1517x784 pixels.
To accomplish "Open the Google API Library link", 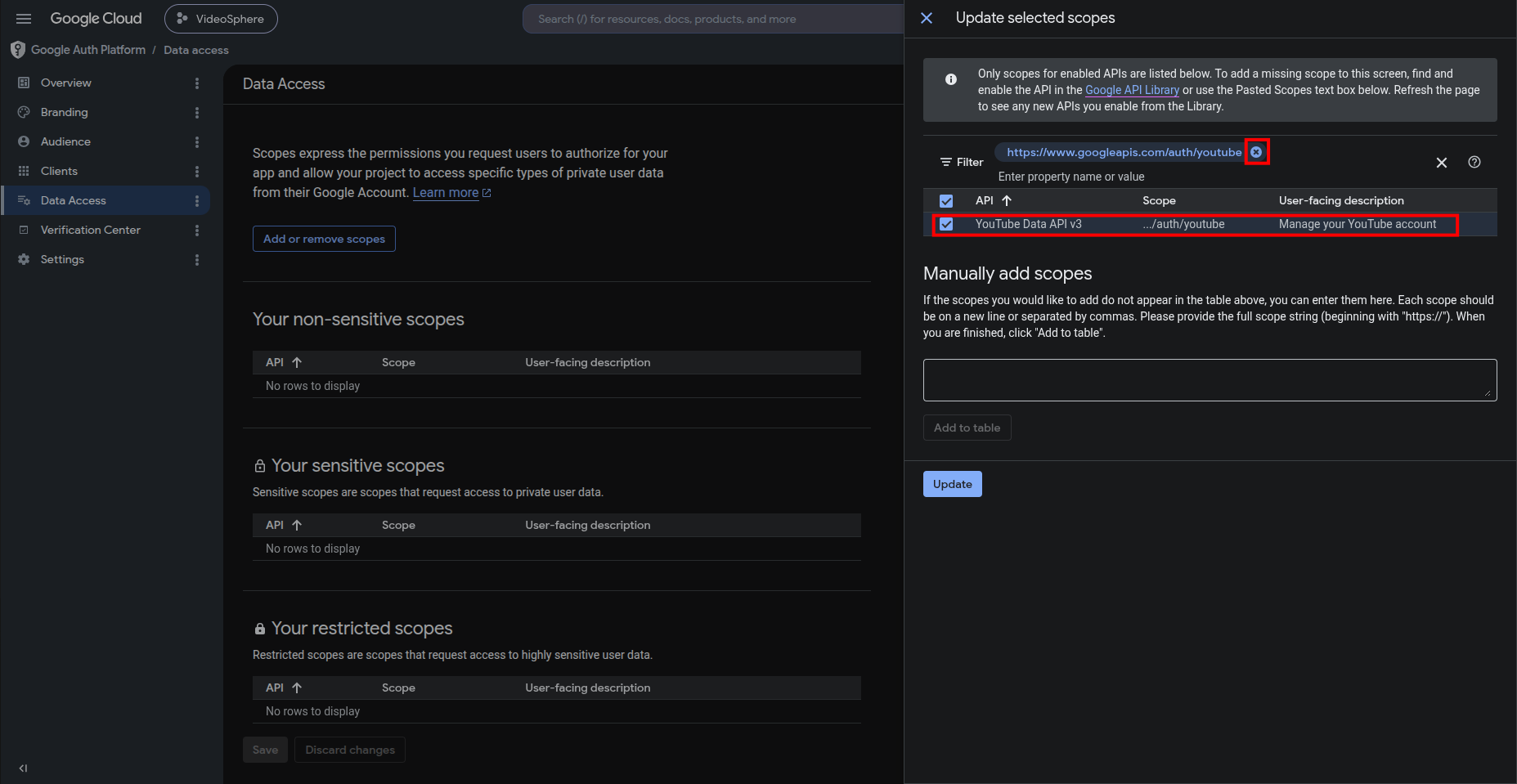I will (x=1132, y=90).
